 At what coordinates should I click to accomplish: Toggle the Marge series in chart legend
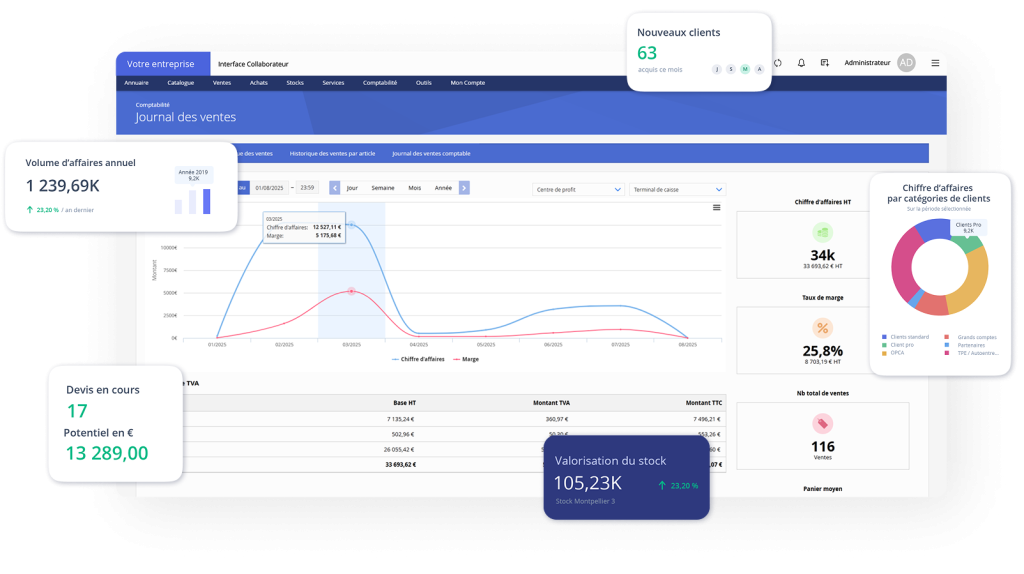[x=465, y=358]
